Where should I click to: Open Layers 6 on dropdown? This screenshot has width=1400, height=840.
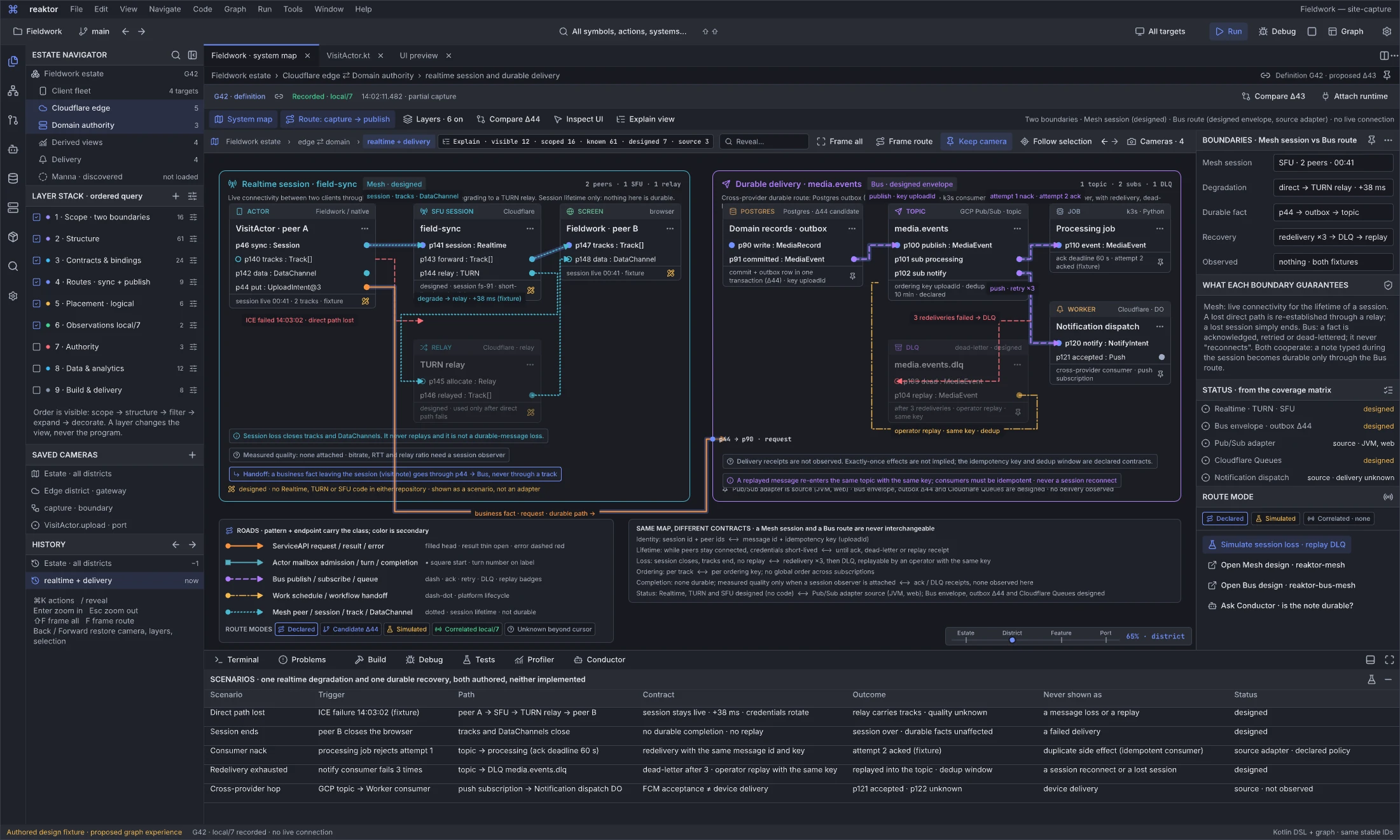tap(433, 119)
